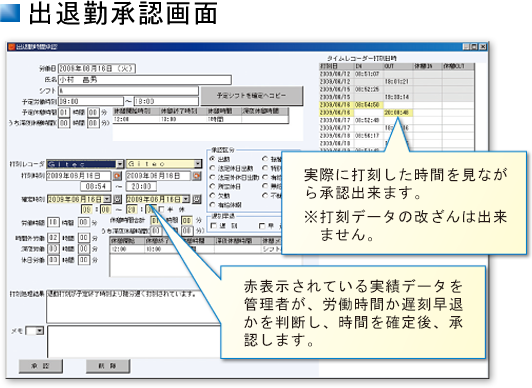The image size is (532, 388).
Task: Click the 労働時間 hours field showing 10
Action: tap(53, 223)
